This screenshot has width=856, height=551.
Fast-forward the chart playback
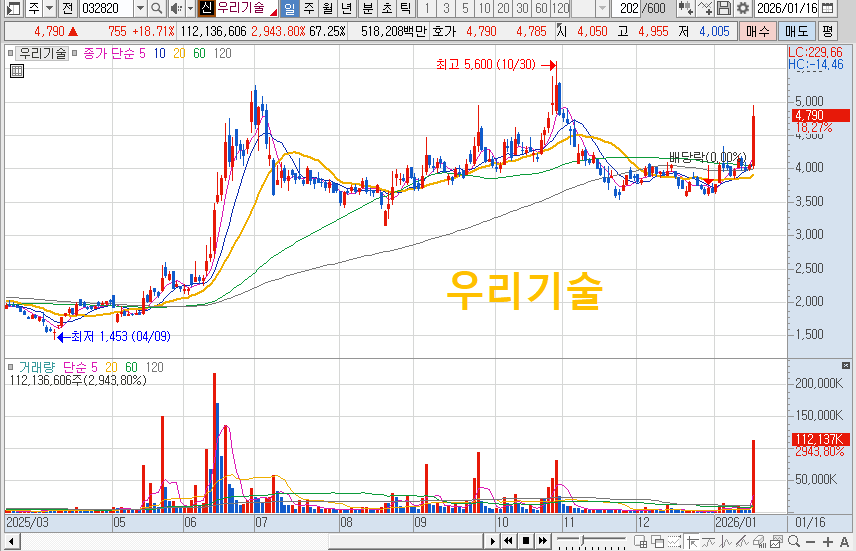[x=543, y=541]
